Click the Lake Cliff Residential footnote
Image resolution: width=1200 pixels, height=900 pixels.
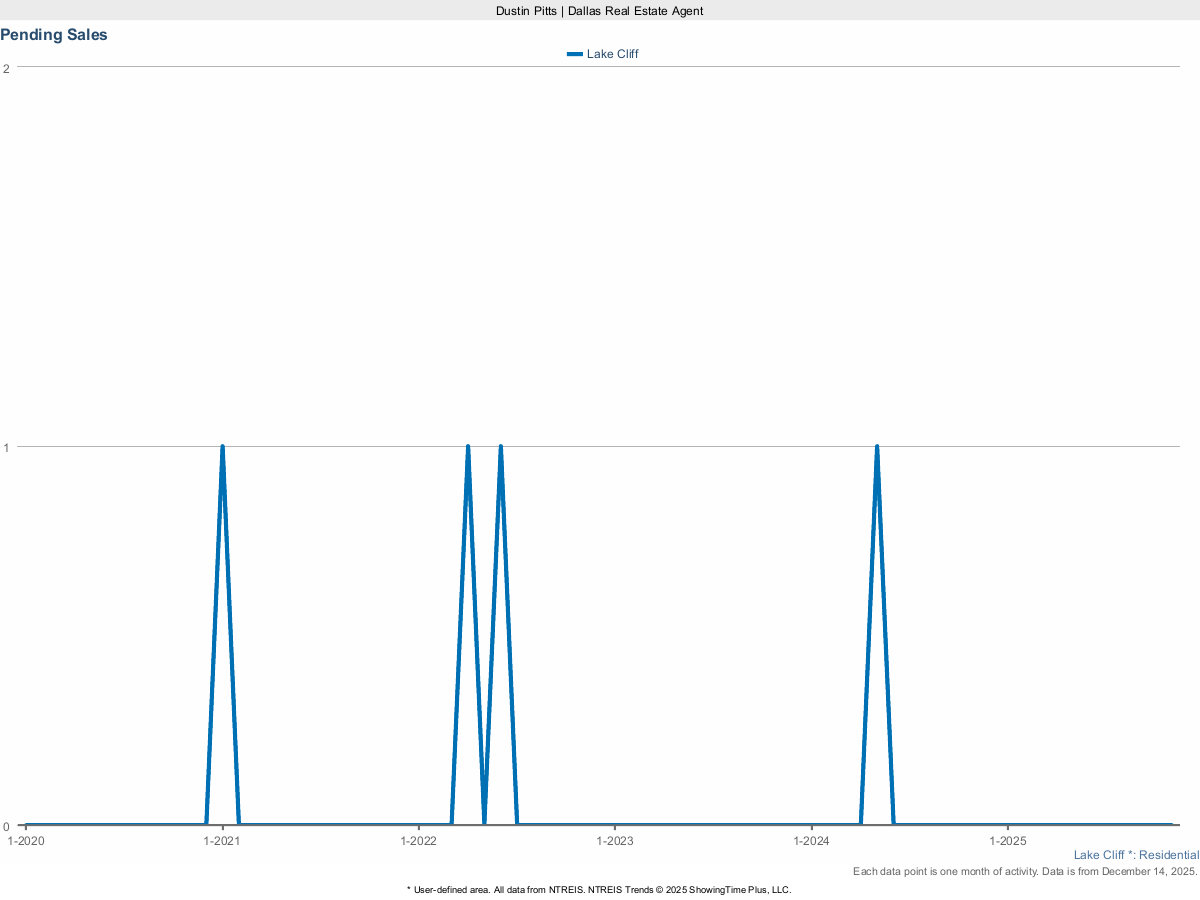click(x=1136, y=855)
